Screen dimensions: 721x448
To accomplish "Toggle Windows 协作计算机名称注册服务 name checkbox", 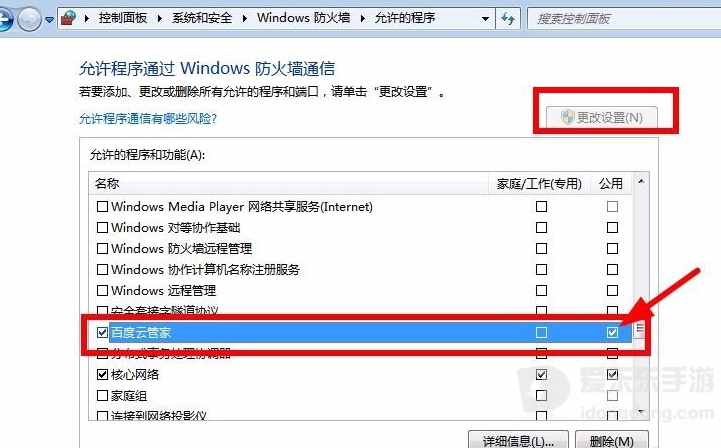I will [x=103, y=270].
